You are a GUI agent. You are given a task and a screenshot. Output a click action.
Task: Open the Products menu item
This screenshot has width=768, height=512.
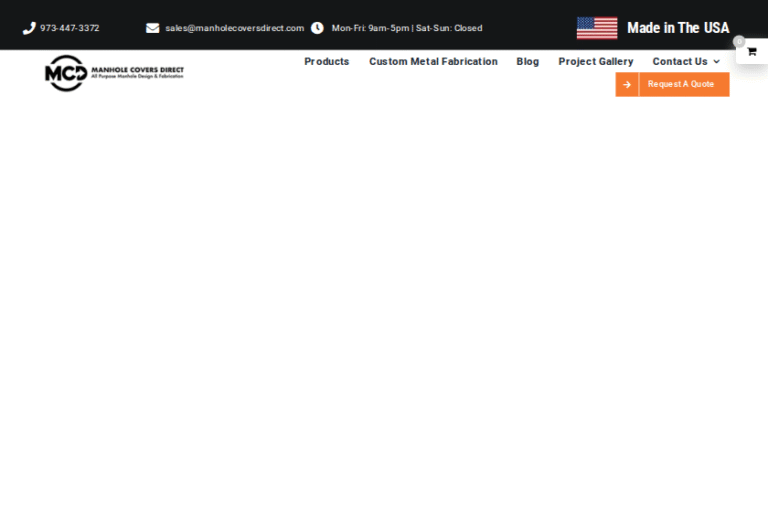tap(326, 61)
